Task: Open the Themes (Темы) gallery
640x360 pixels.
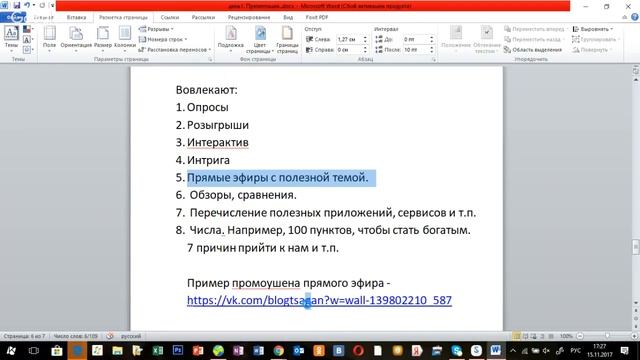Action: point(11,37)
